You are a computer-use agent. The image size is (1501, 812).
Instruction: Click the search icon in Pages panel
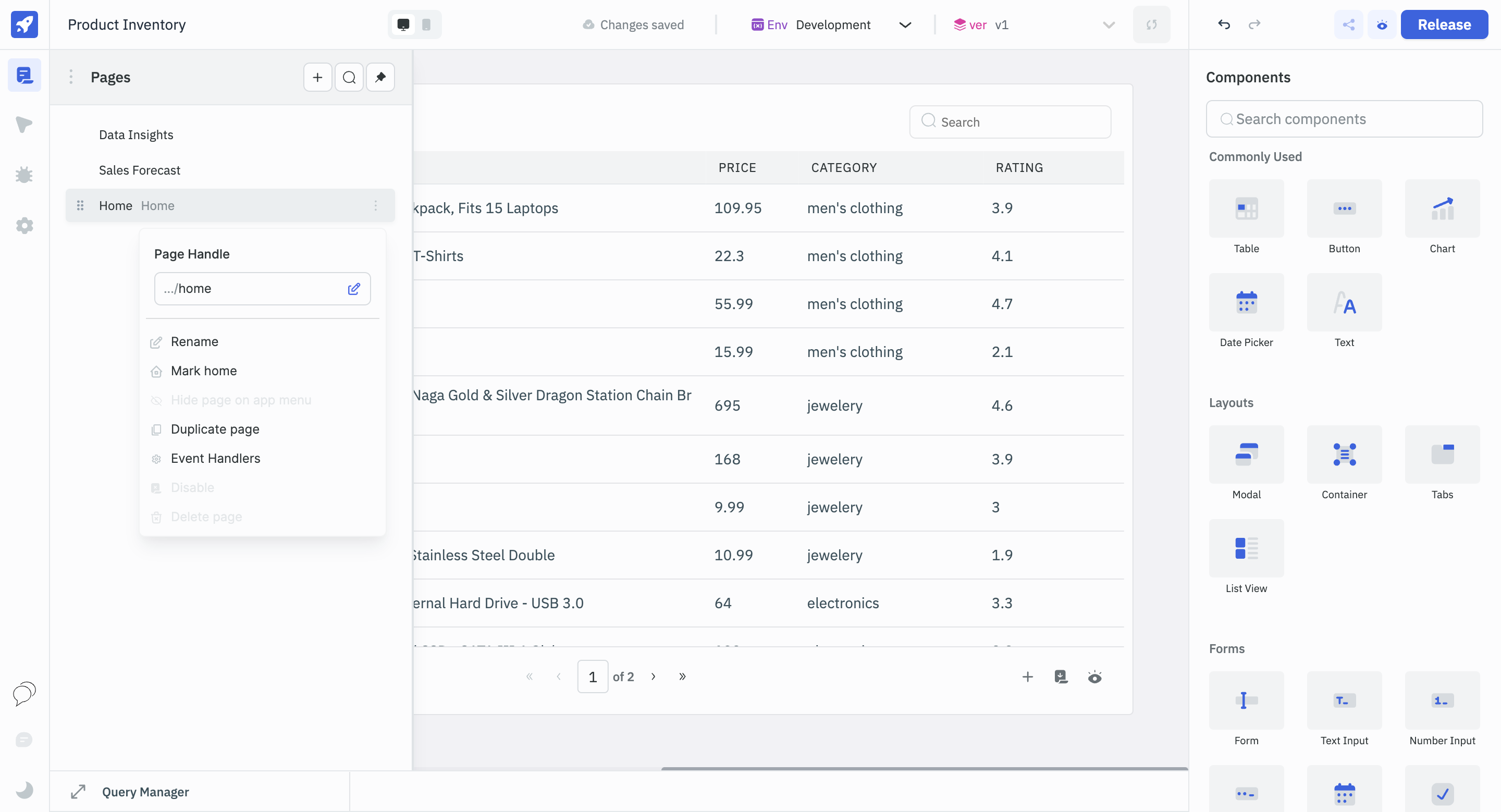(x=350, y=77)
